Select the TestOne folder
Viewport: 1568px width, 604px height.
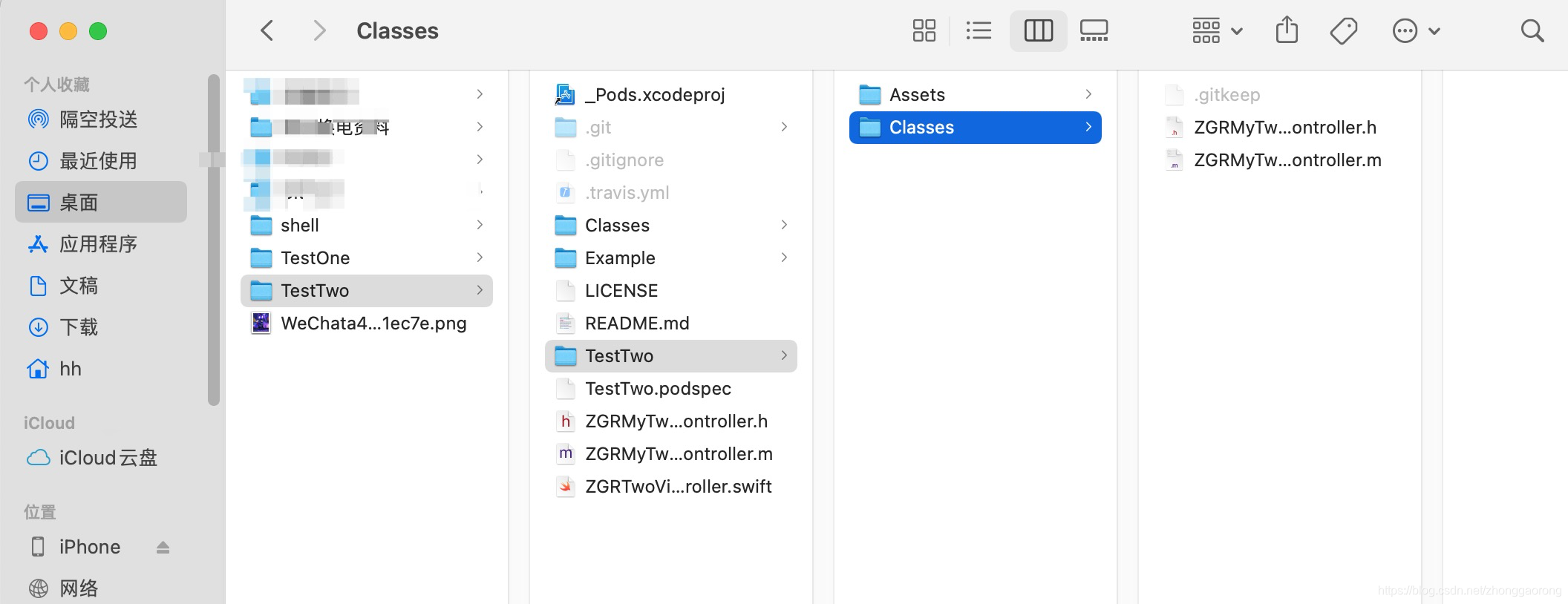click(x=367, y=258)
